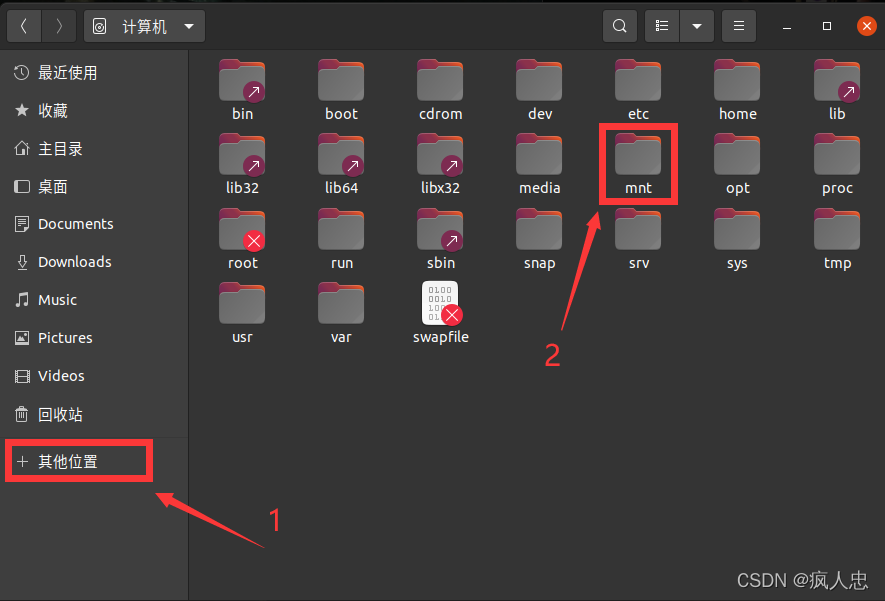Screen dimensions: 885x601
Task: Select the home folder icon
Action: click(737, 81)
